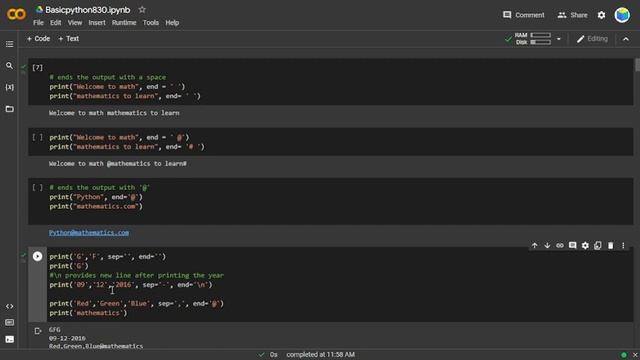640x360 pixels.
Task: Run the "Python", end='@' cell
Action: coord(37,188)
